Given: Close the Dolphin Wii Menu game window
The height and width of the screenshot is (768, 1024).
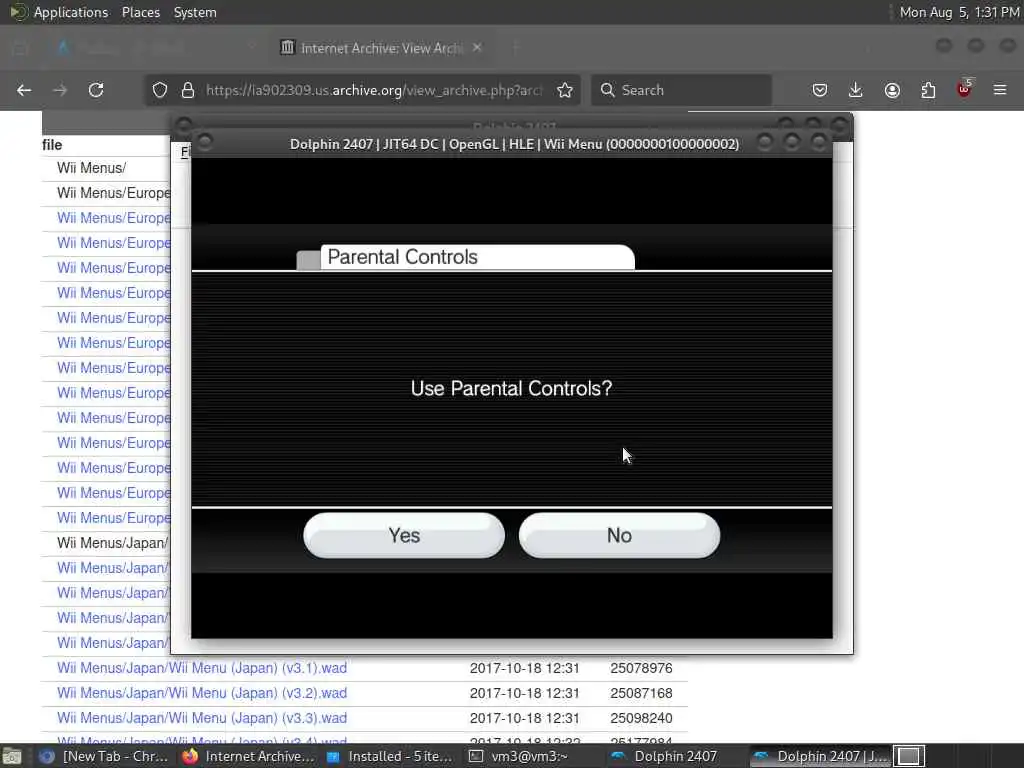Looking at the screenshot, I should tap(818, 142).
